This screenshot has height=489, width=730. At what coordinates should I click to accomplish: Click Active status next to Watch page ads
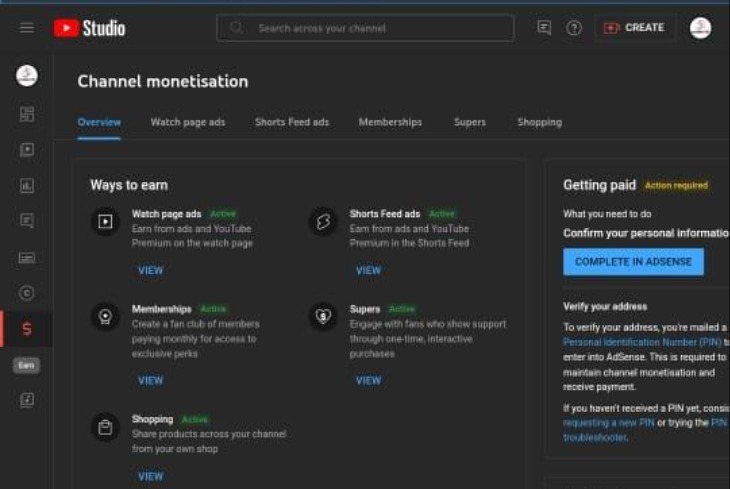[223, 214]
